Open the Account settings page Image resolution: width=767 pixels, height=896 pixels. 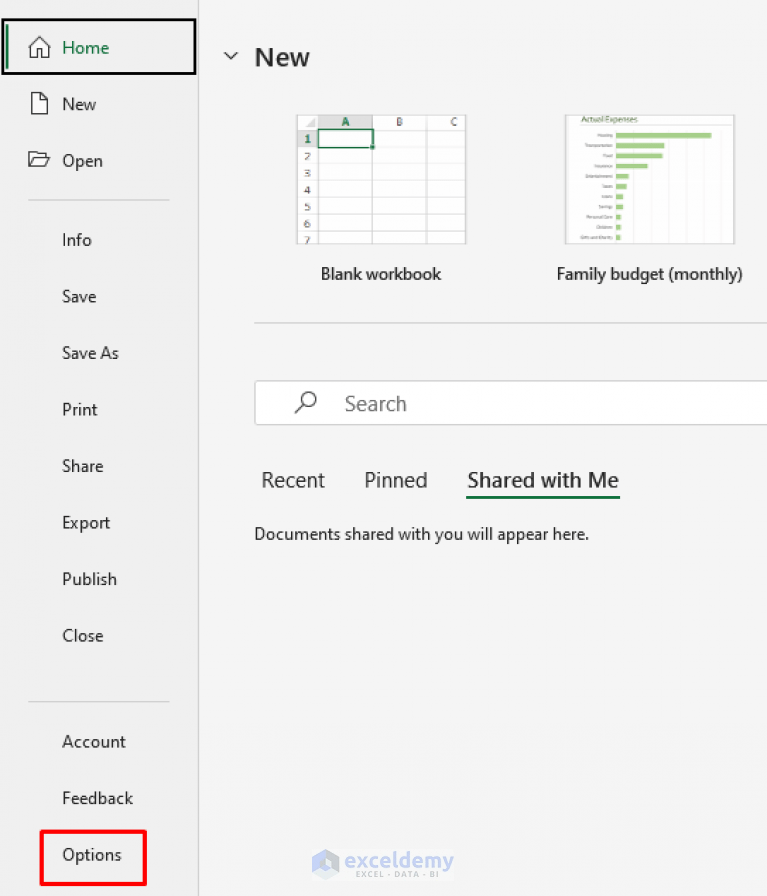click(x=93, y=742)
